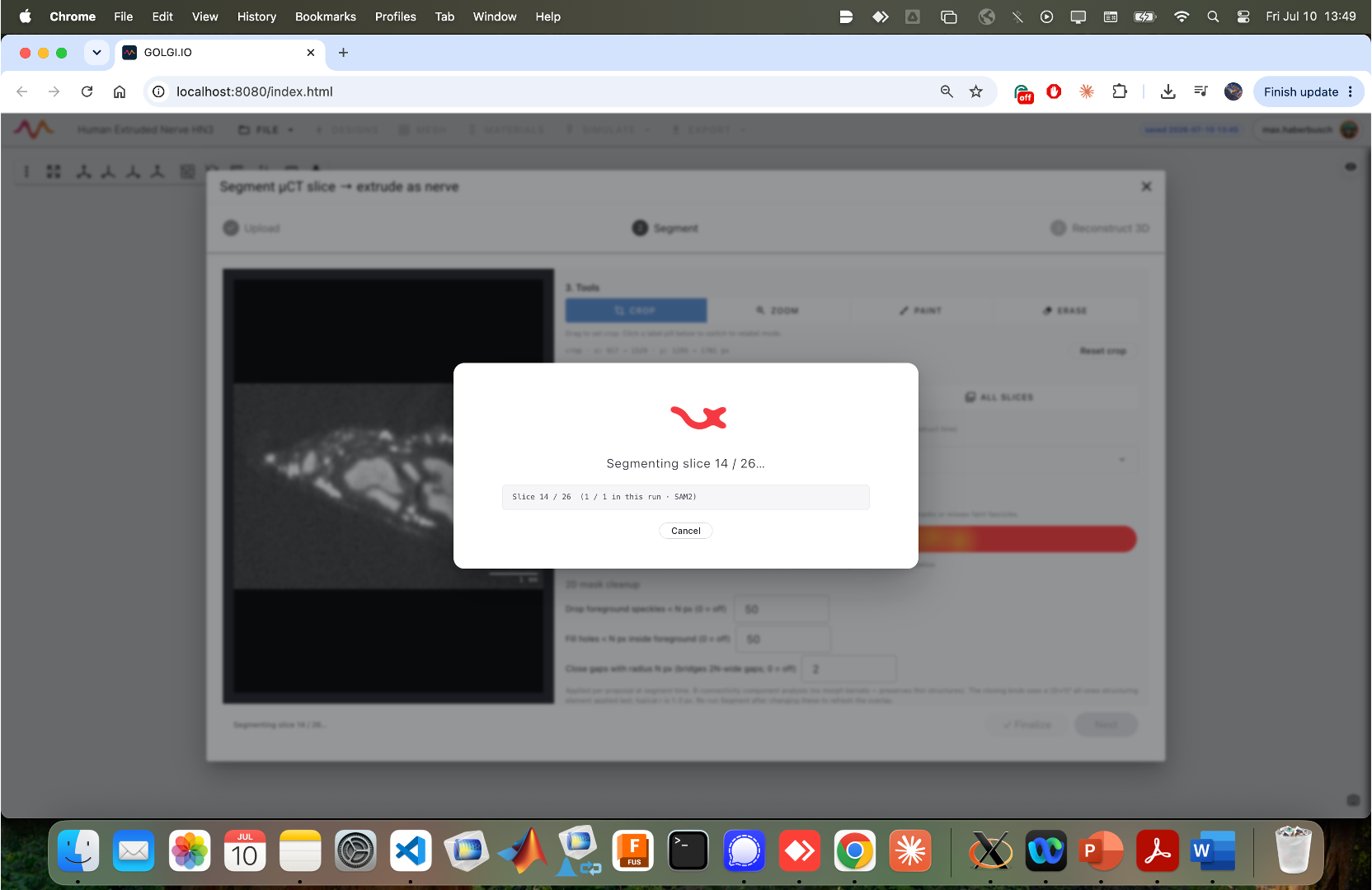This screenshot has width=1372, height=890.
Task: Reload the localhost page
Action: 87,91
